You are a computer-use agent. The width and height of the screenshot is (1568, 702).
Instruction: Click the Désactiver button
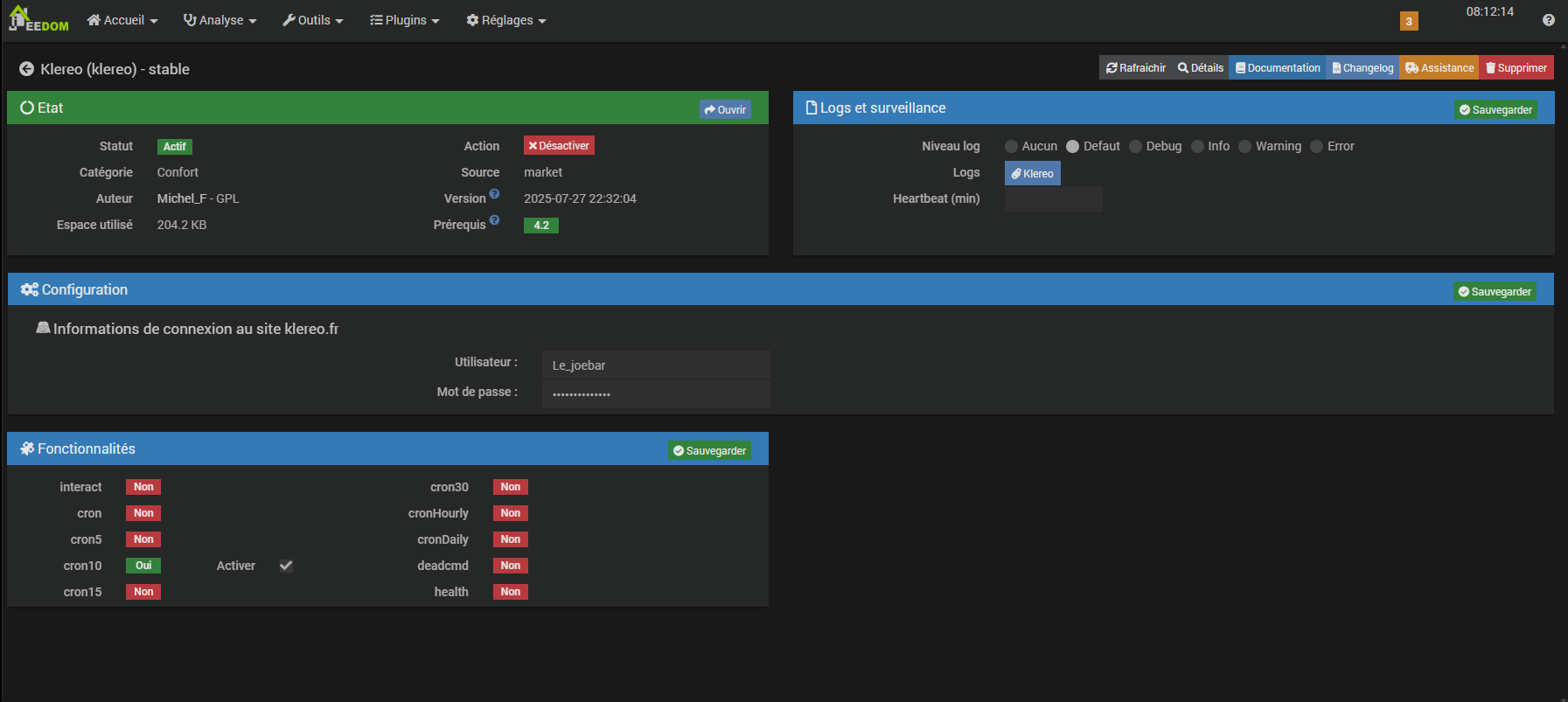[559, 146]
